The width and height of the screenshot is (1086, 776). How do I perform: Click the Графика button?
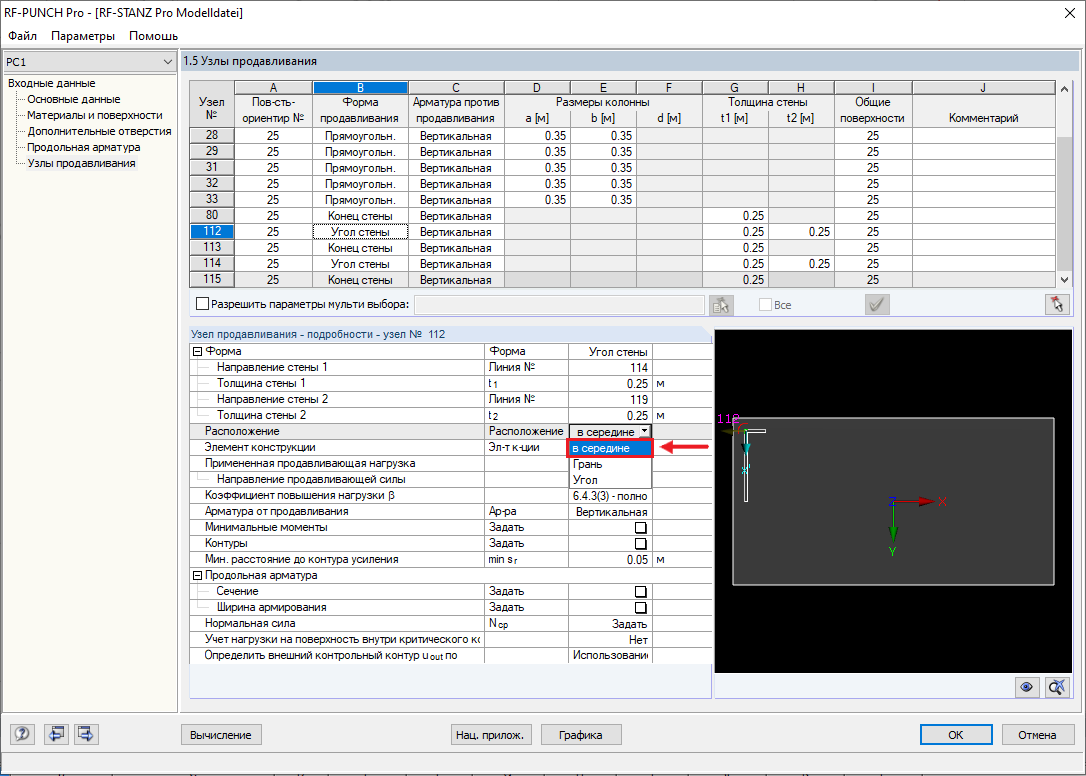580,734
